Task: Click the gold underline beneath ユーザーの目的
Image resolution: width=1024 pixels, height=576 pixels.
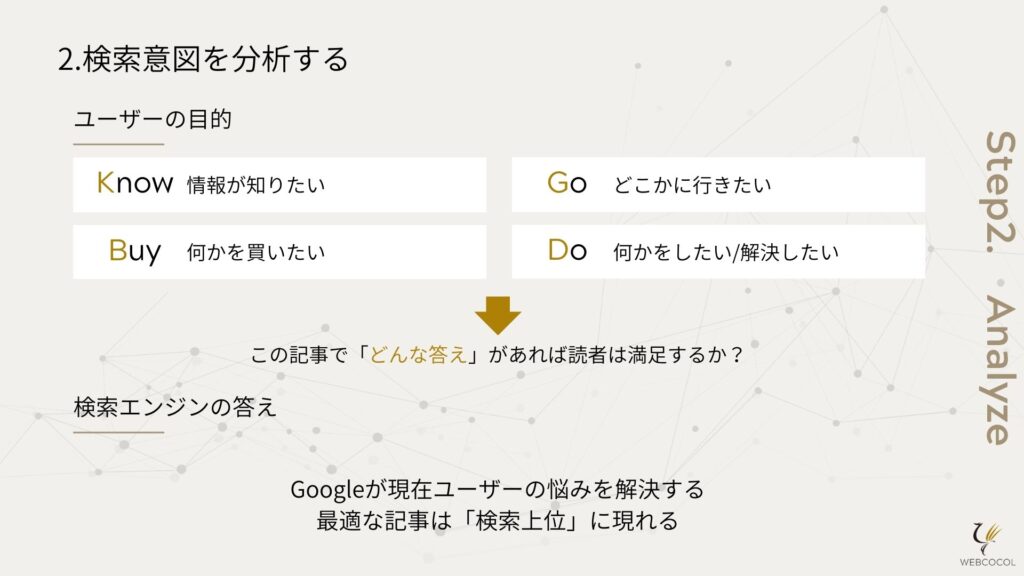Action: pyautogui.click(x=118, y=144)
